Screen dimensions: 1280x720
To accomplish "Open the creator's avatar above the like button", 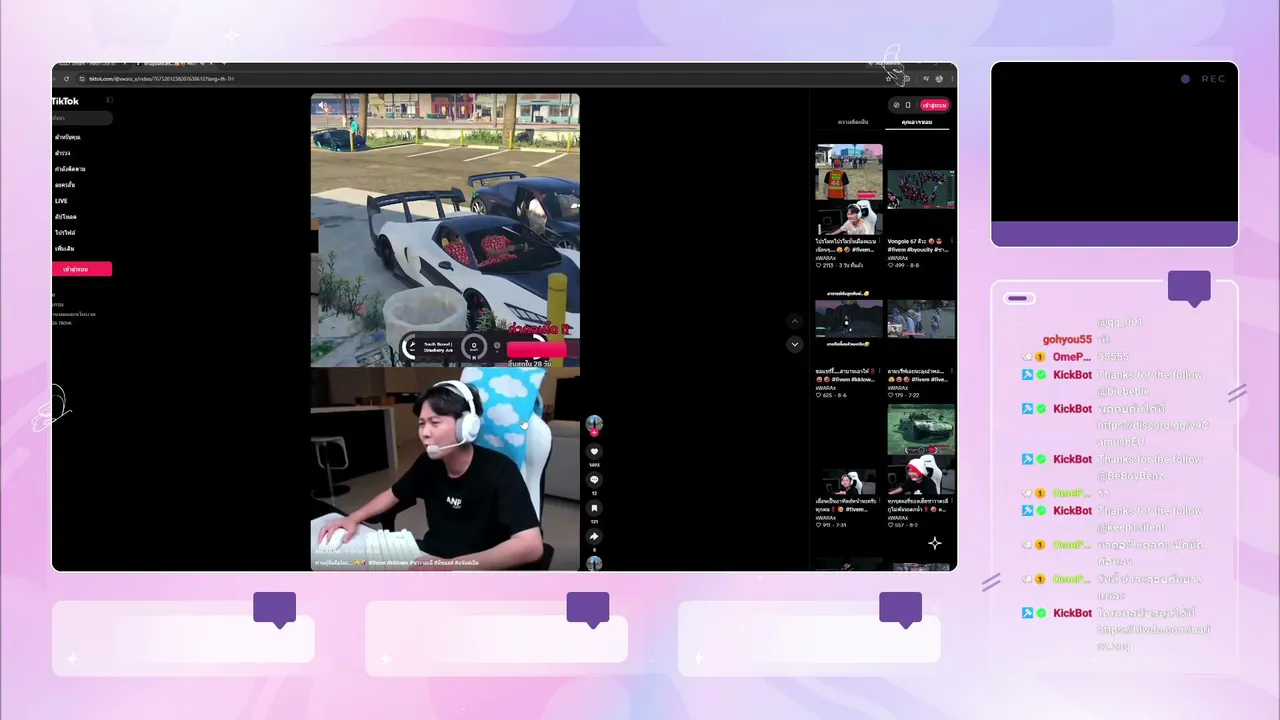I will click(x=594, y=424).
